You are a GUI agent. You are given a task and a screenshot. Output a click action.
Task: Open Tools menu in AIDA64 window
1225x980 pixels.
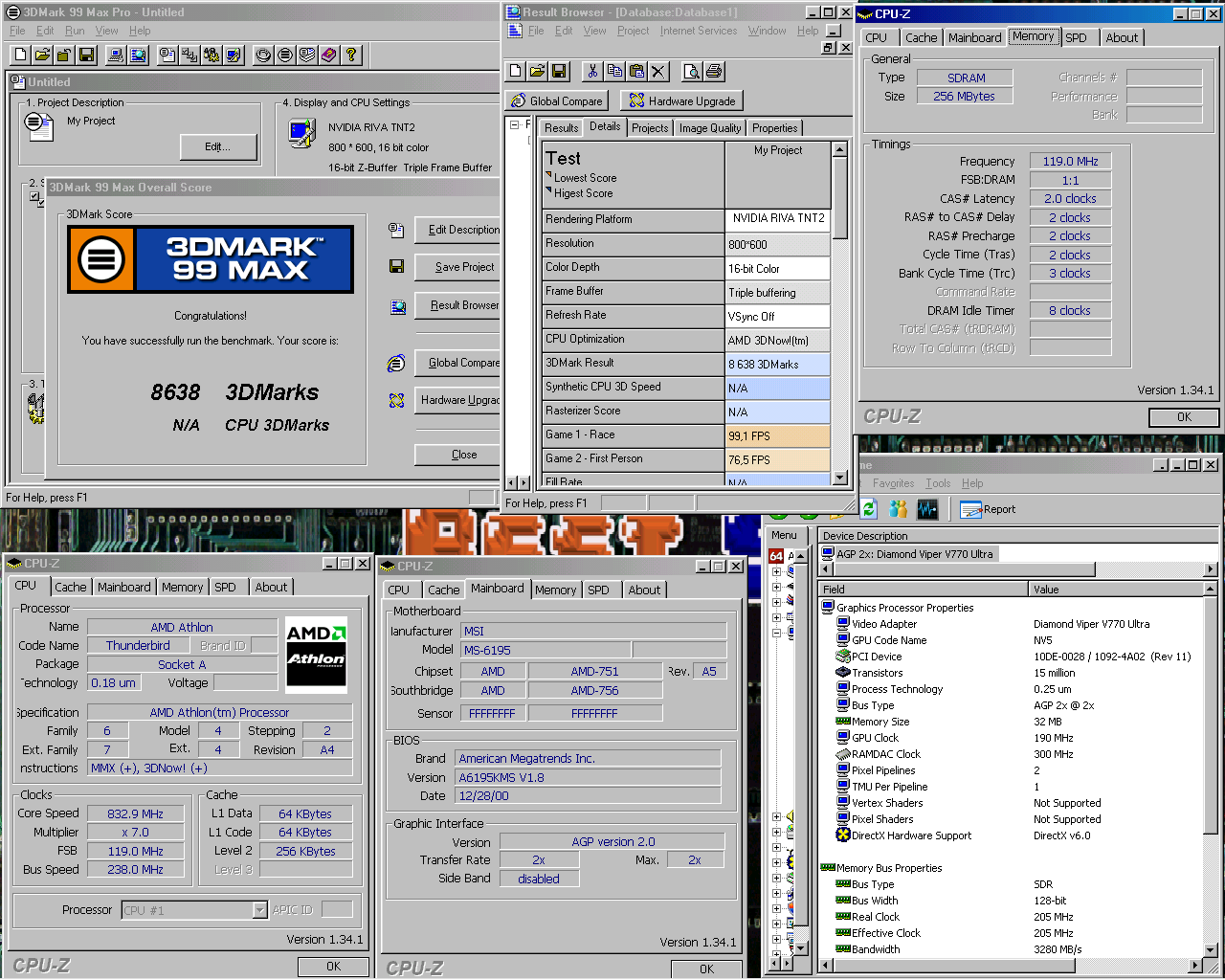coord(938,483)
